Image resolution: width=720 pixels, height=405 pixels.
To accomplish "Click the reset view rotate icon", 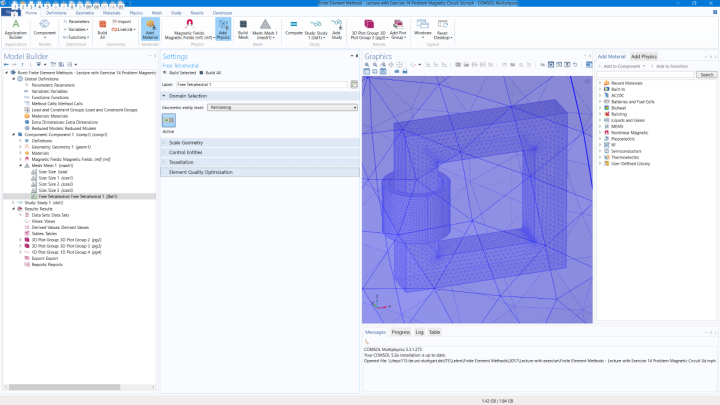I will (x=575, y=65).
